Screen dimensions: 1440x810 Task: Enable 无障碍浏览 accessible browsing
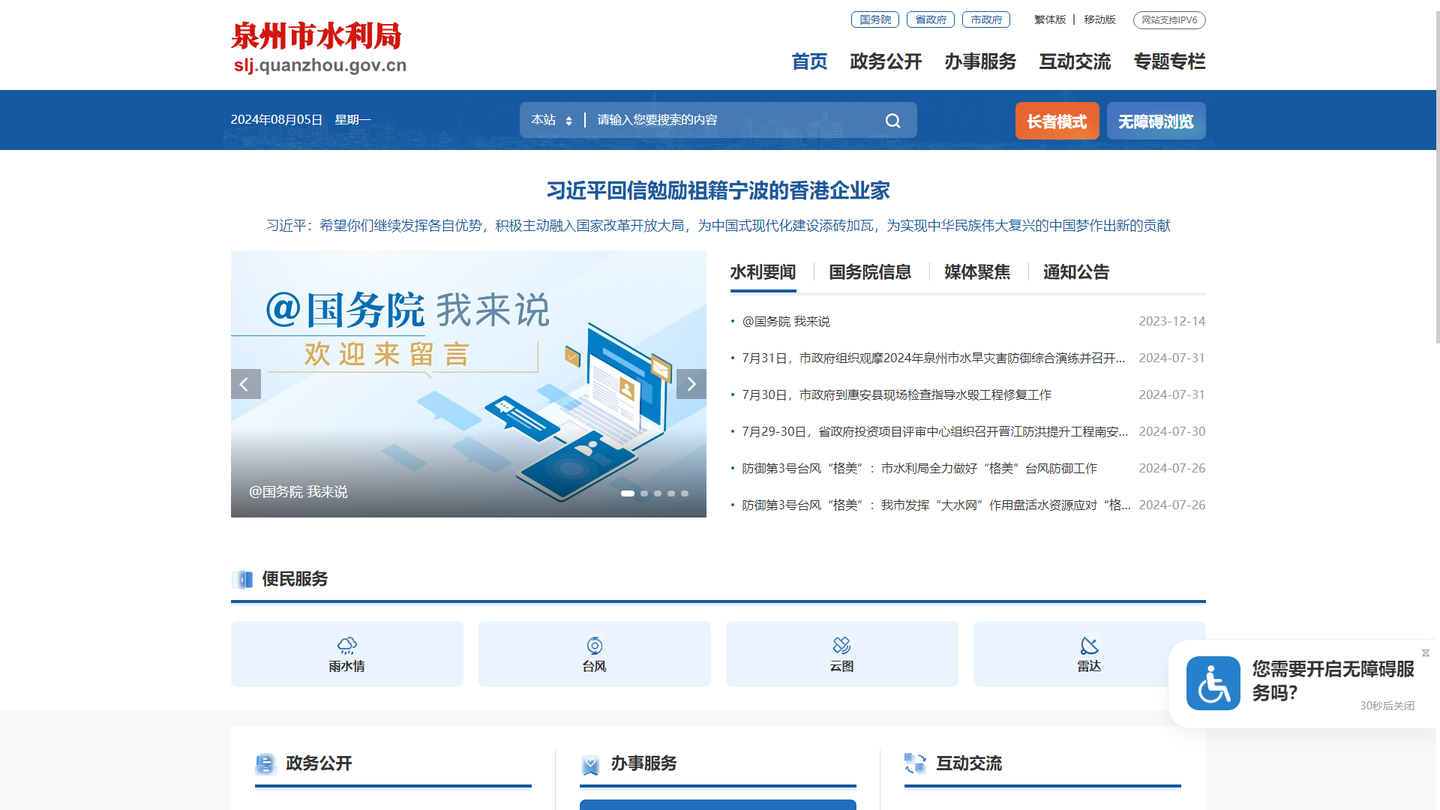pyautogui.click(x=1156, y=121)
